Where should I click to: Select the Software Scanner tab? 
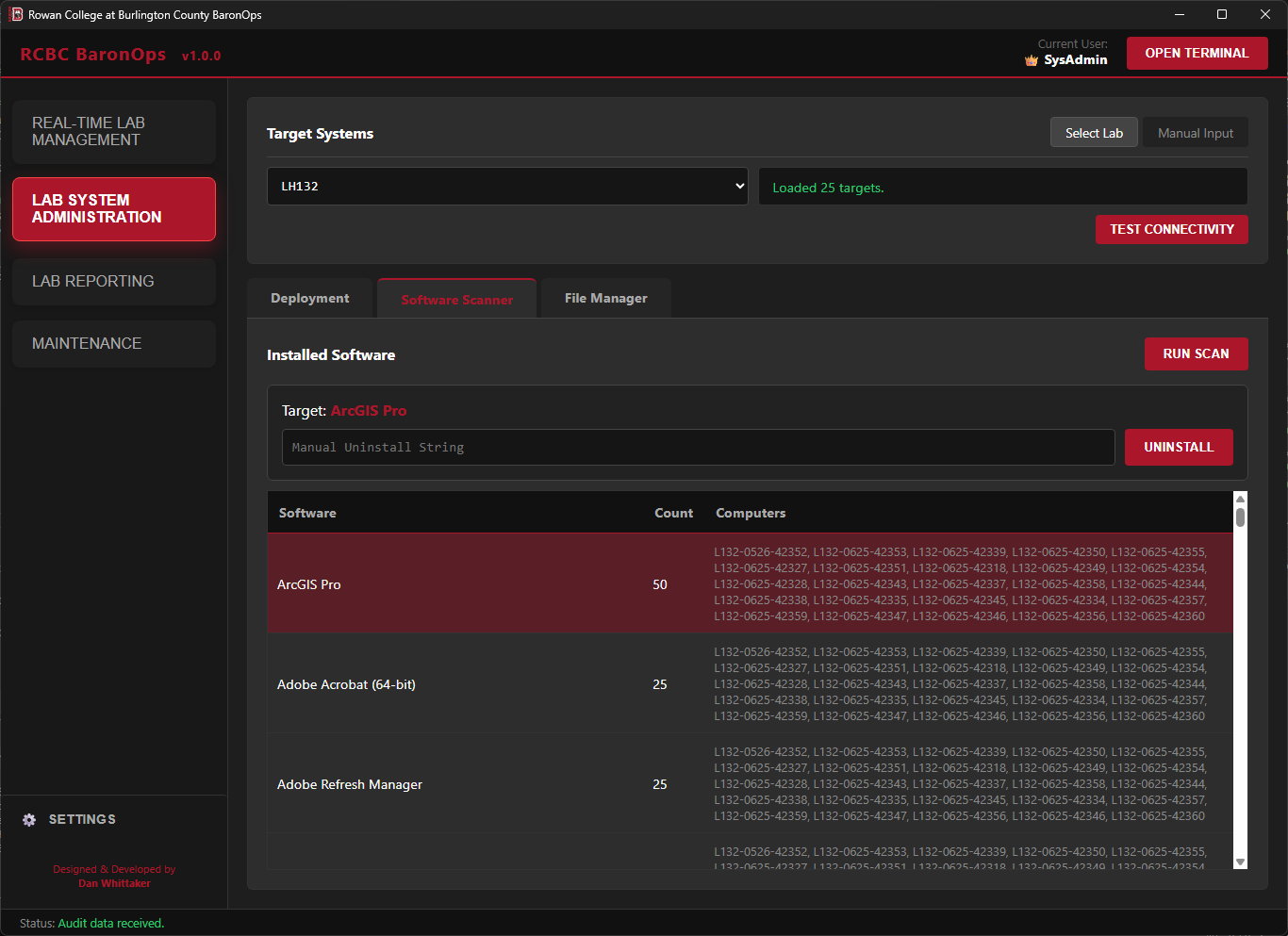(456, 298)
